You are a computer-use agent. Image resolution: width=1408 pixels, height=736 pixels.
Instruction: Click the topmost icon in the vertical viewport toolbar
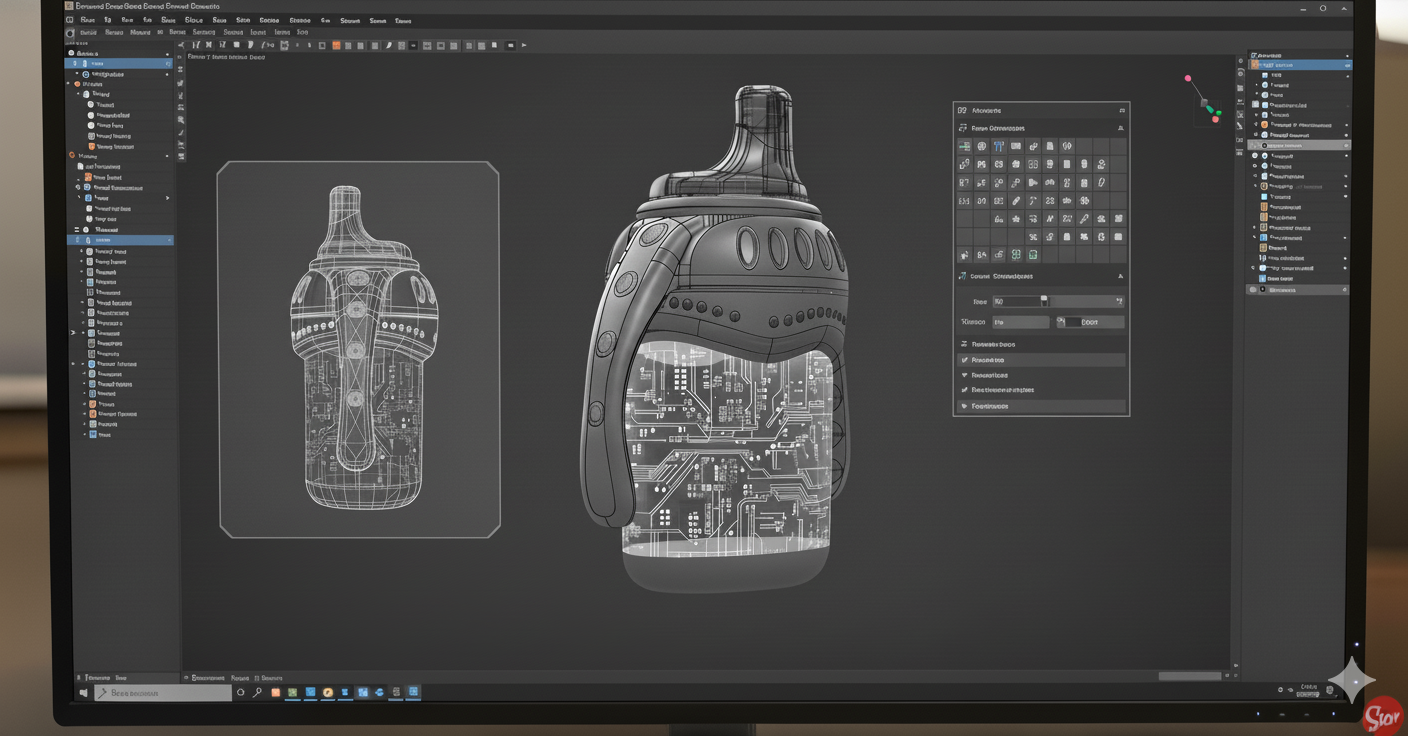click(181, 58)
